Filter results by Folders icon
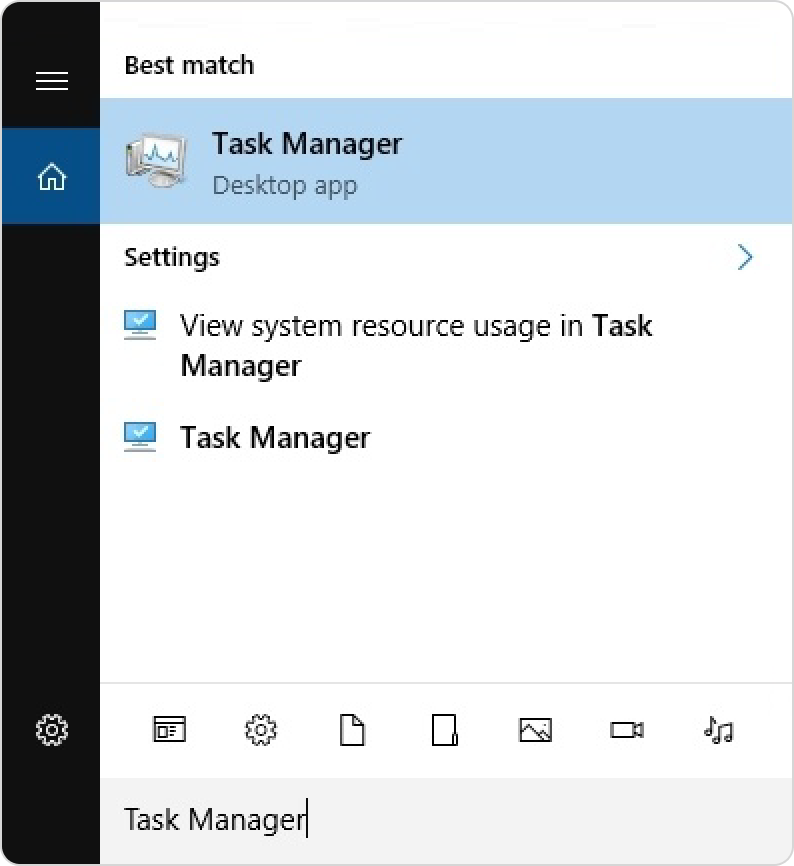 [x=444, y=730]
